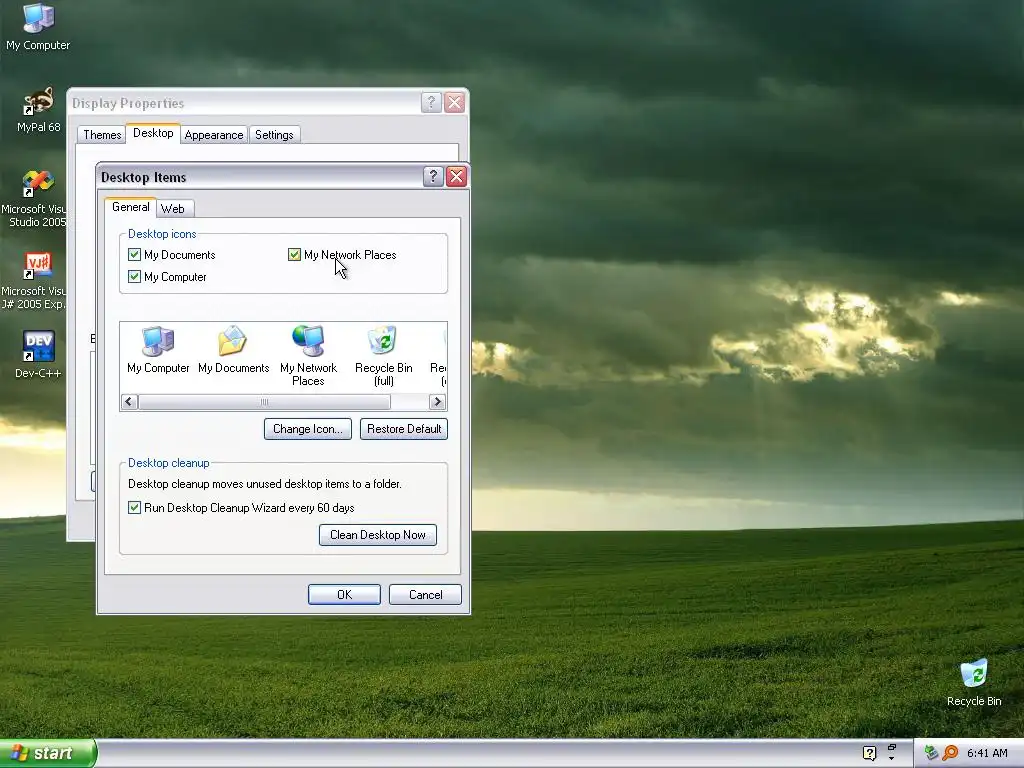Click the My Computer desktop shortcut
Image resolution: width=1024 pixels, height=768 pixels.
click(38, 27)
